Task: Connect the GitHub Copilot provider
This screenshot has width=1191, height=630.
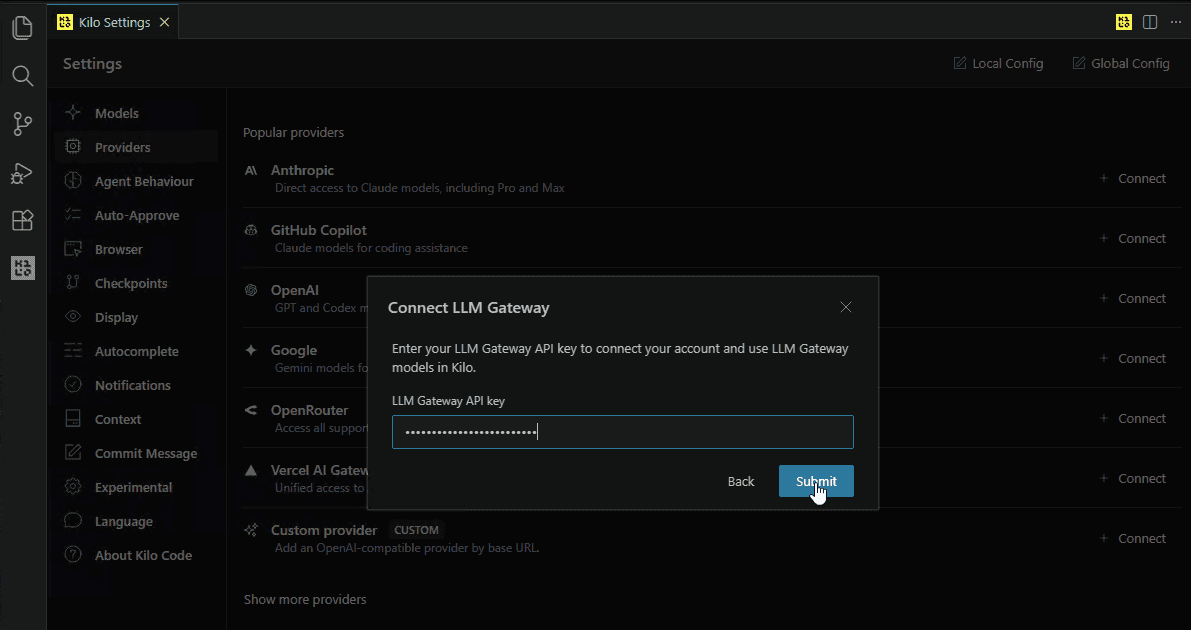Action: [1133, 239]
